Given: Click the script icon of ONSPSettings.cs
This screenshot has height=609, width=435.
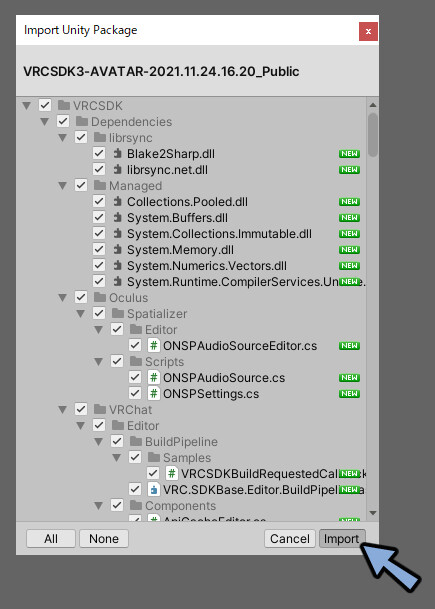Looking at the screenshot, I should point(154,393).
